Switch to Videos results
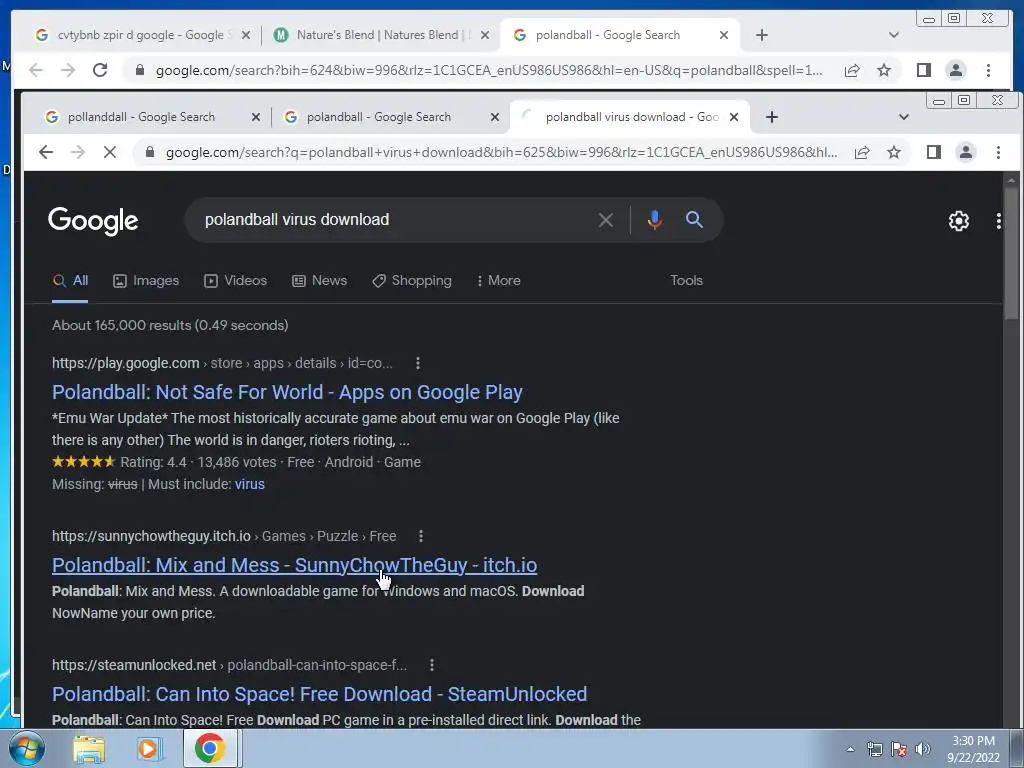Image resolution: width=1024 pixels, height=768 pixels. click(x=236, y=281)
